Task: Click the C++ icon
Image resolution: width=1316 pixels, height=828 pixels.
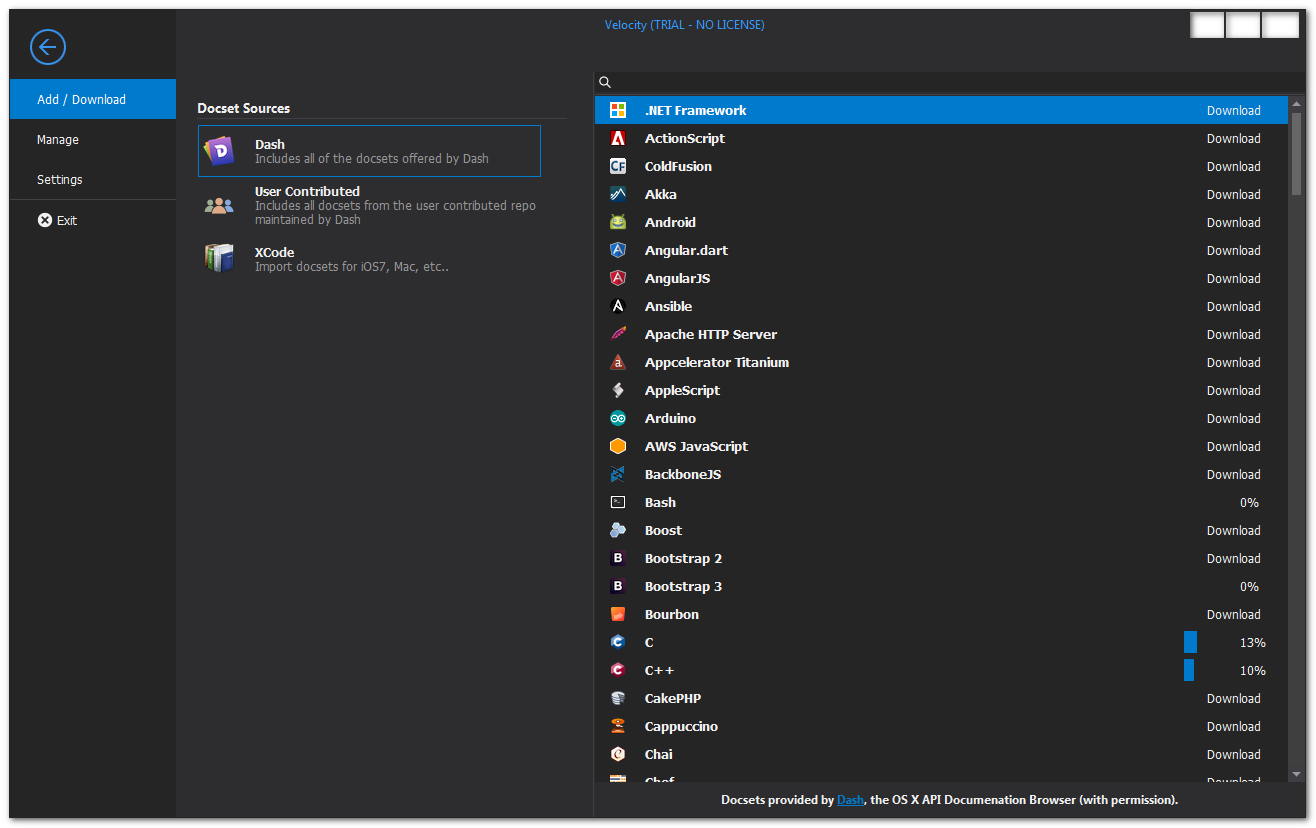Action: click(x=618, y=670)
